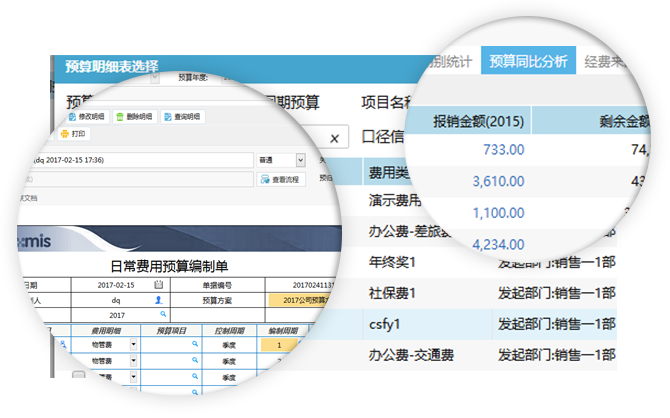This screenshot has width=670, height=418.
Task: Click the 查询明细 query detail icon
Action: click(168, 117)
